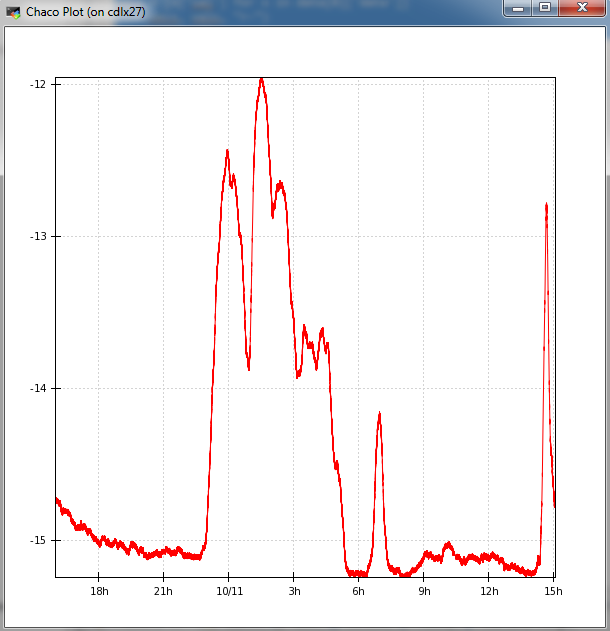This screenshot has width=610, height=631.
Task: Click the 15h x-axis tick label
Action: click(x=553, y=591)
